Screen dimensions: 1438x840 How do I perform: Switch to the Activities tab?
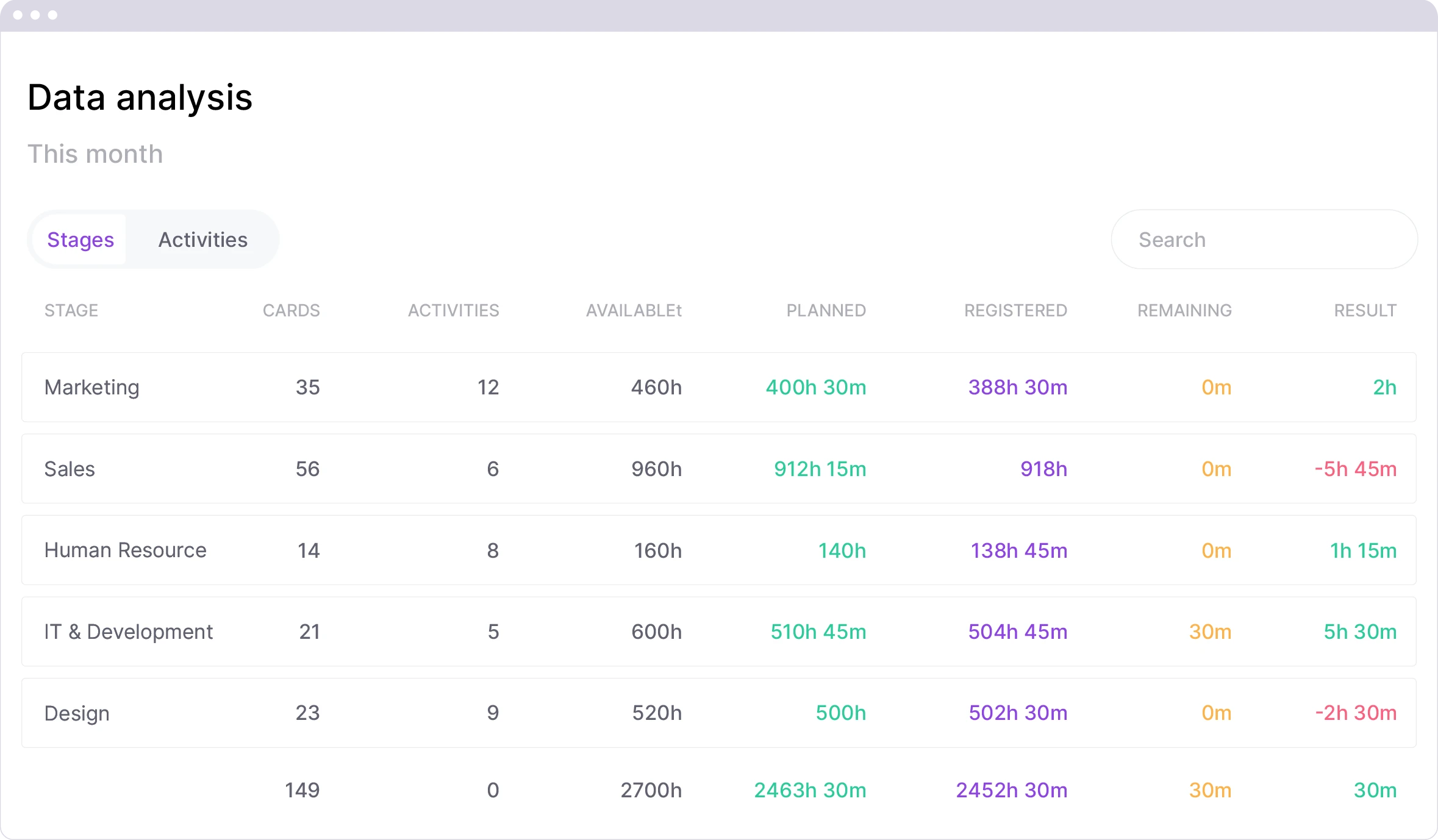202,239
